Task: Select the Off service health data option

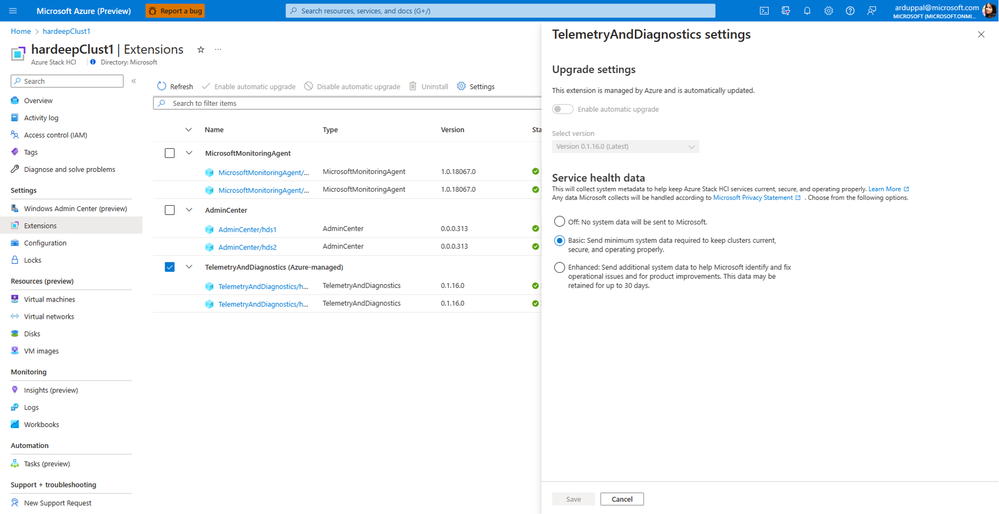Action: click(x=559, y=222)
